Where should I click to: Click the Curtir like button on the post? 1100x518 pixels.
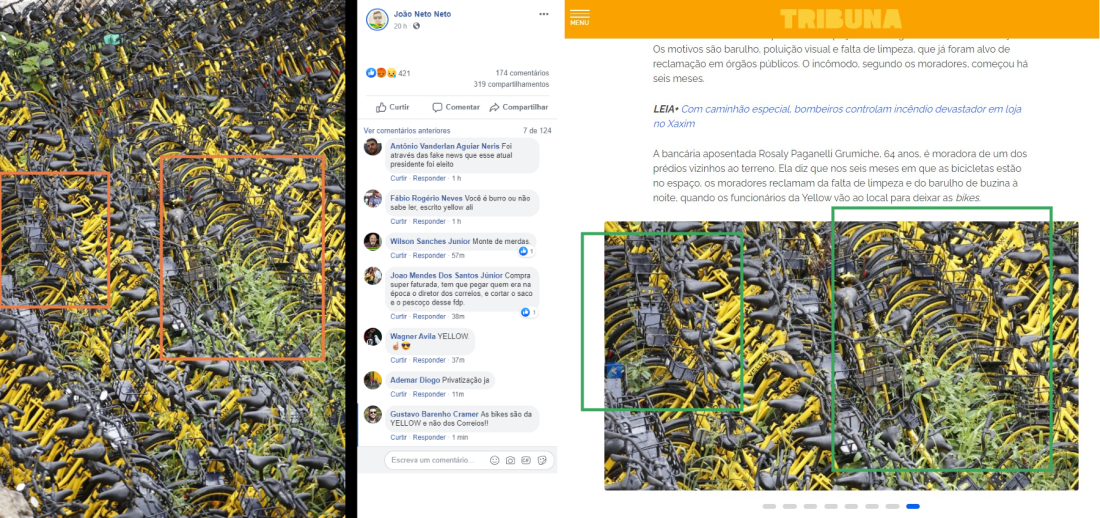392,107
